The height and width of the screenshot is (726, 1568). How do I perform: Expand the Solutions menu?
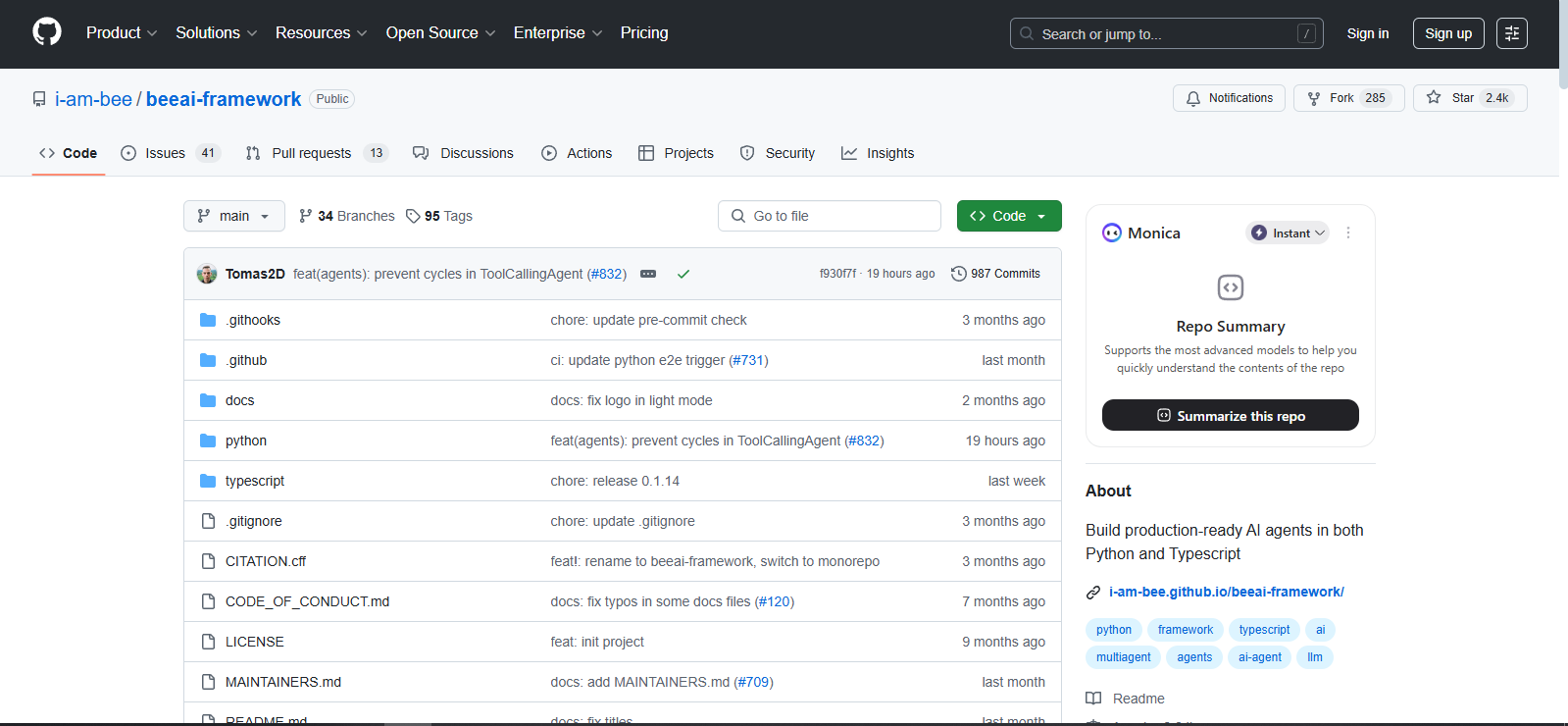pyautogui.click(x=217, y=33)
